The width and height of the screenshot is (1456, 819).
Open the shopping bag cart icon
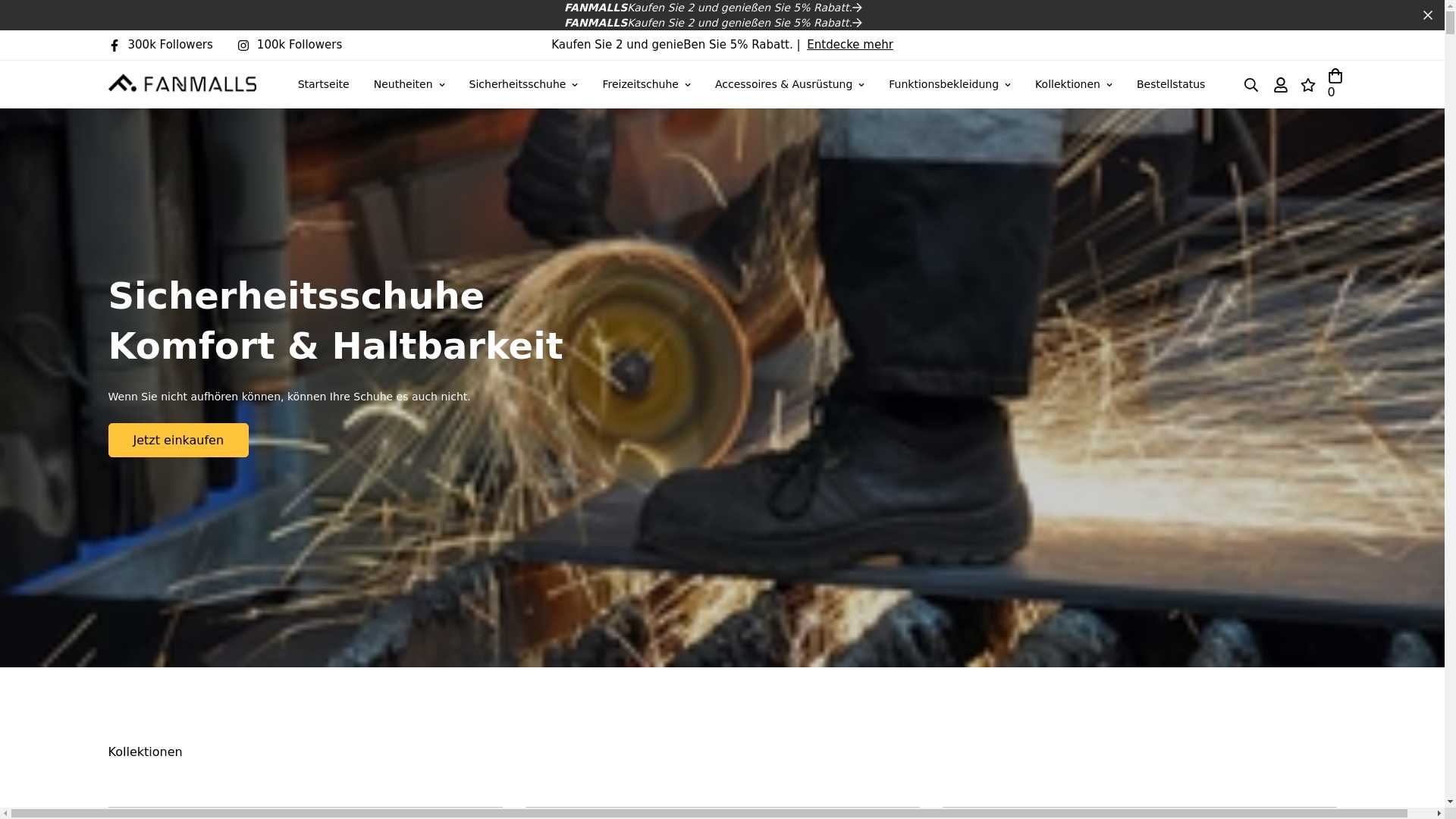(1335, 76)
